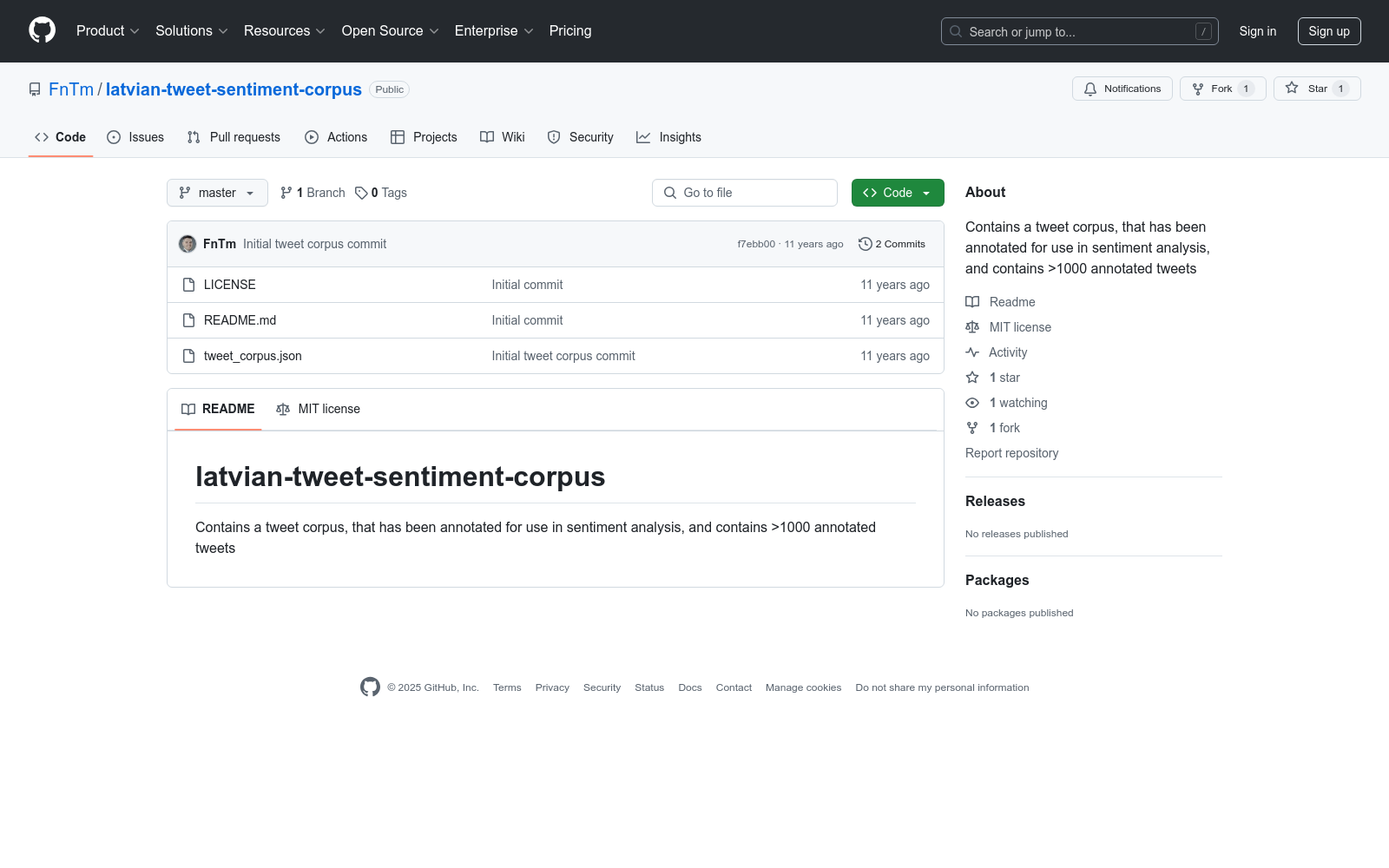Switch to the Code tab
Screen dimensions: 1389x868
(x=61, y=137)
